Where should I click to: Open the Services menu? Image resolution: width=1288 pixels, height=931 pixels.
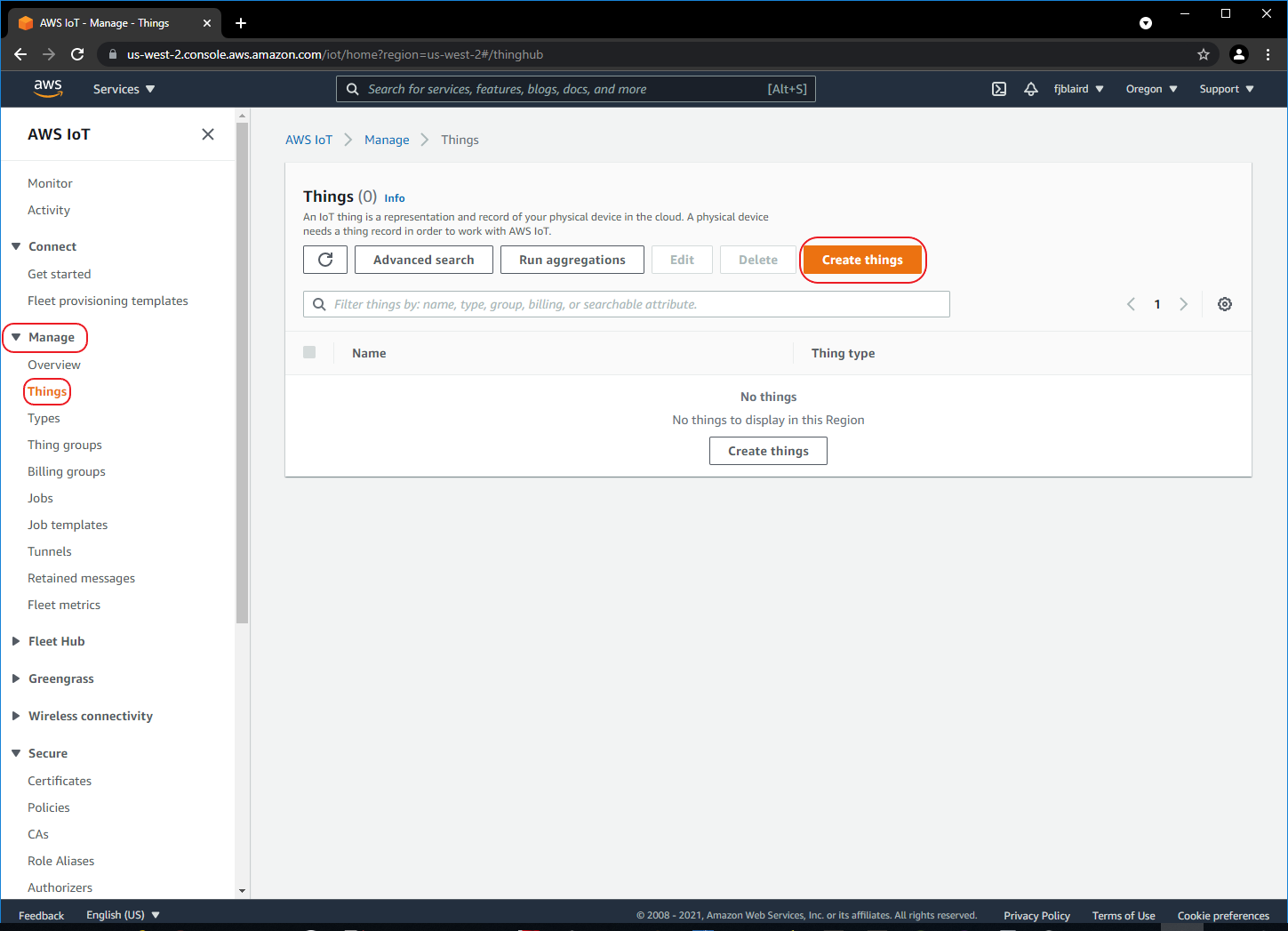tap(124, 89)
